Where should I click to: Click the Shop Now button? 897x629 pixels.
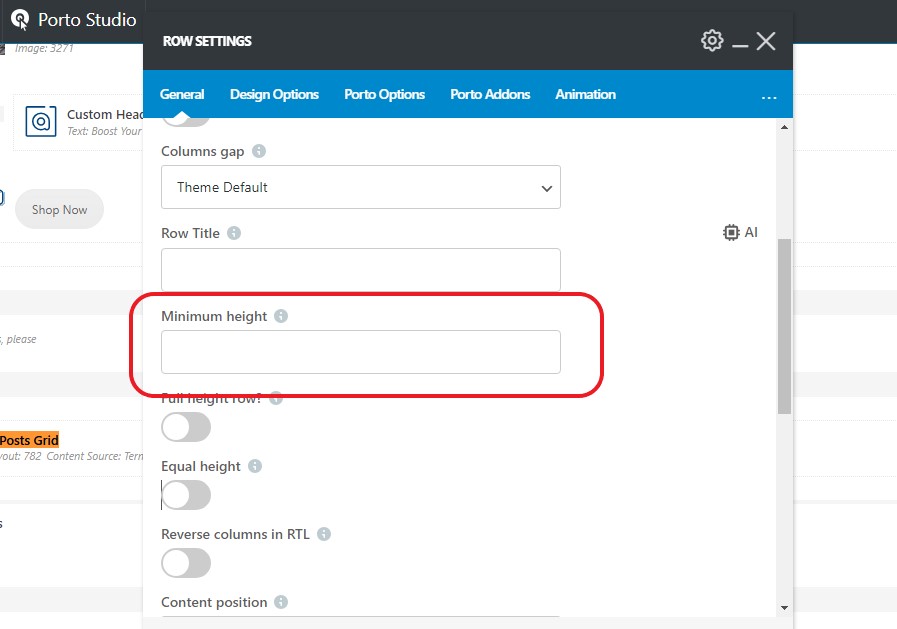pyautogui.click(x=60, y=210)
